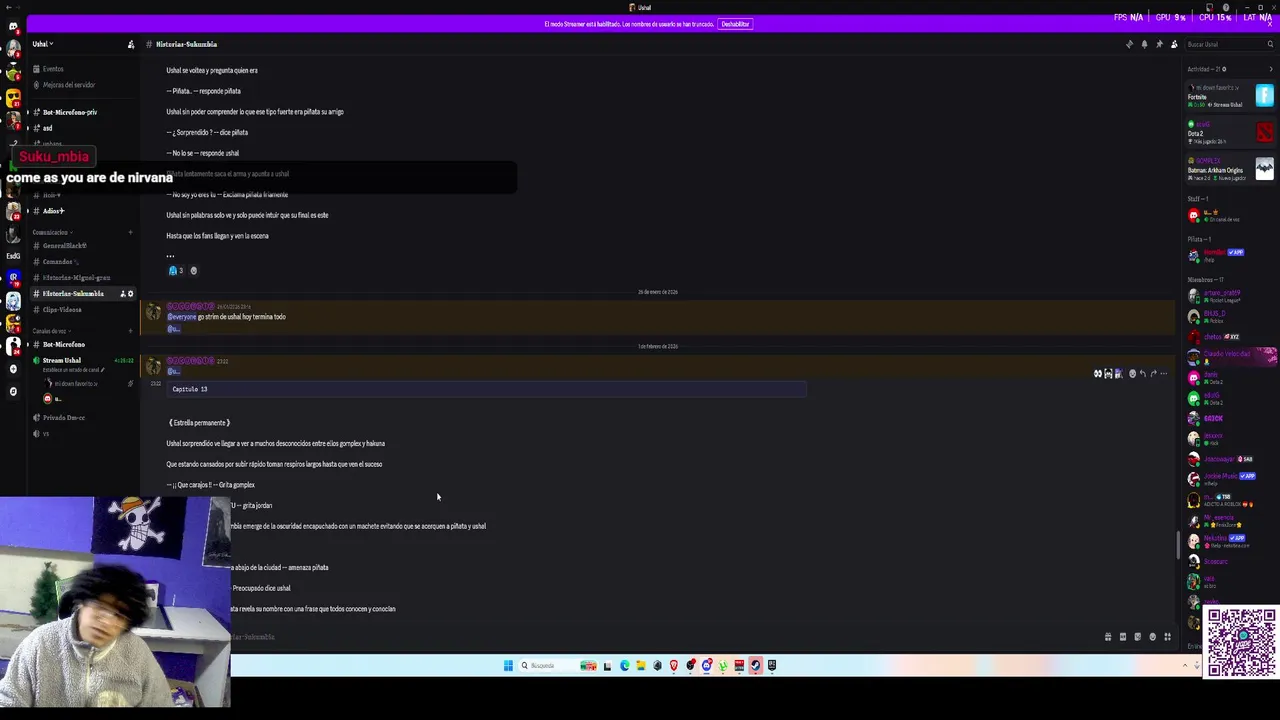Click the Home direct messages icon
Image resolution: width=1280 pixels, height=720 pixels.
[13, 27]
